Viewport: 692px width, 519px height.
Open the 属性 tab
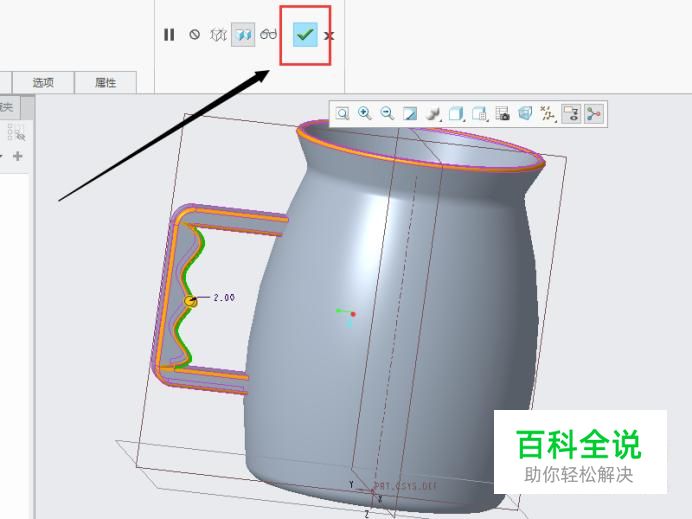coord(105,83)
